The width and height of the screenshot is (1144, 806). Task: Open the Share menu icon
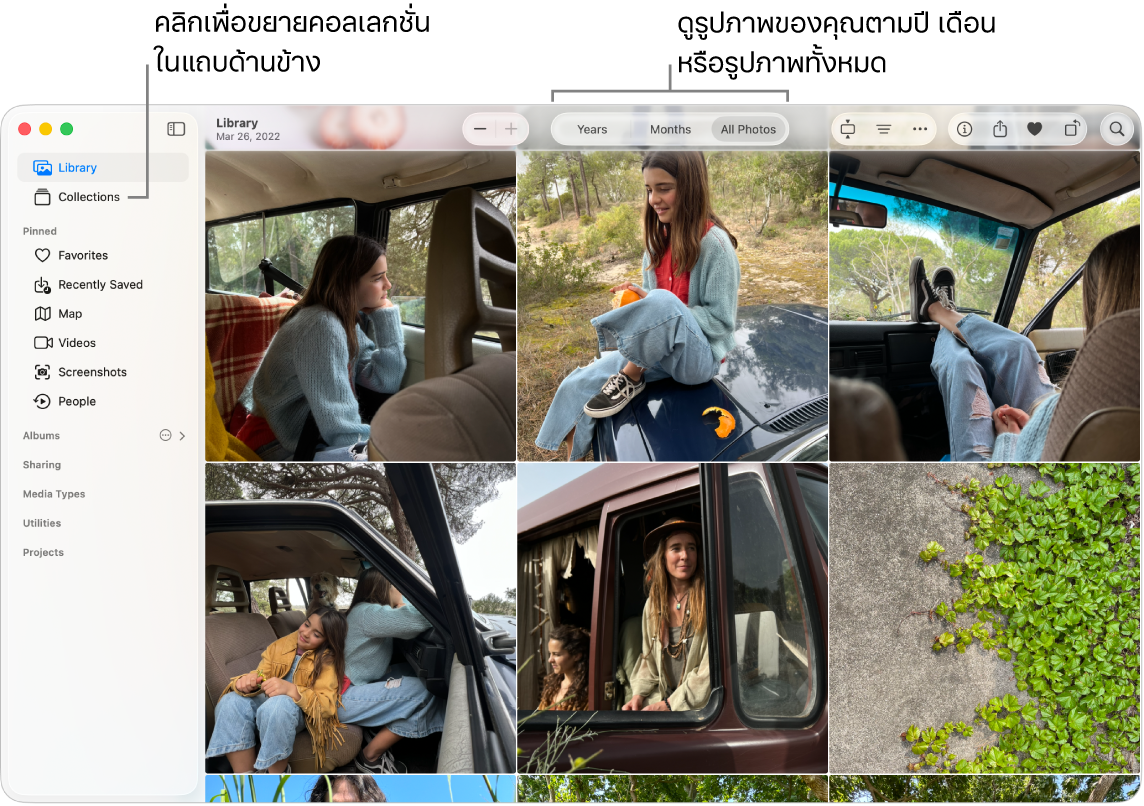tap(1000, 129)
